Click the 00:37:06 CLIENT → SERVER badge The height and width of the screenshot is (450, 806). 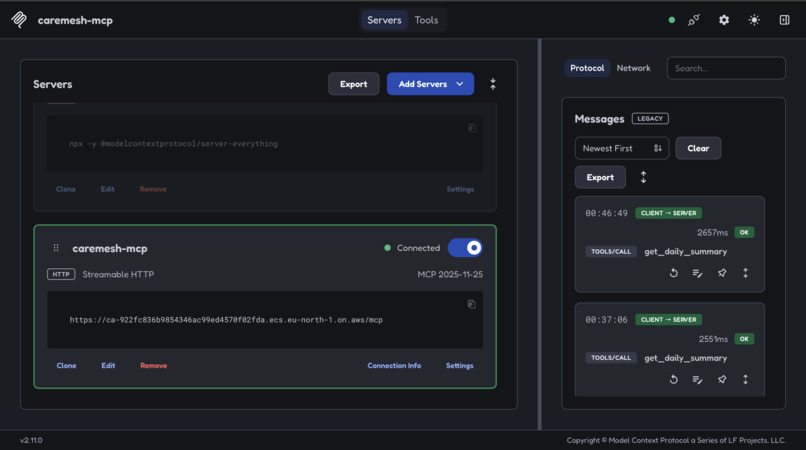668,319
